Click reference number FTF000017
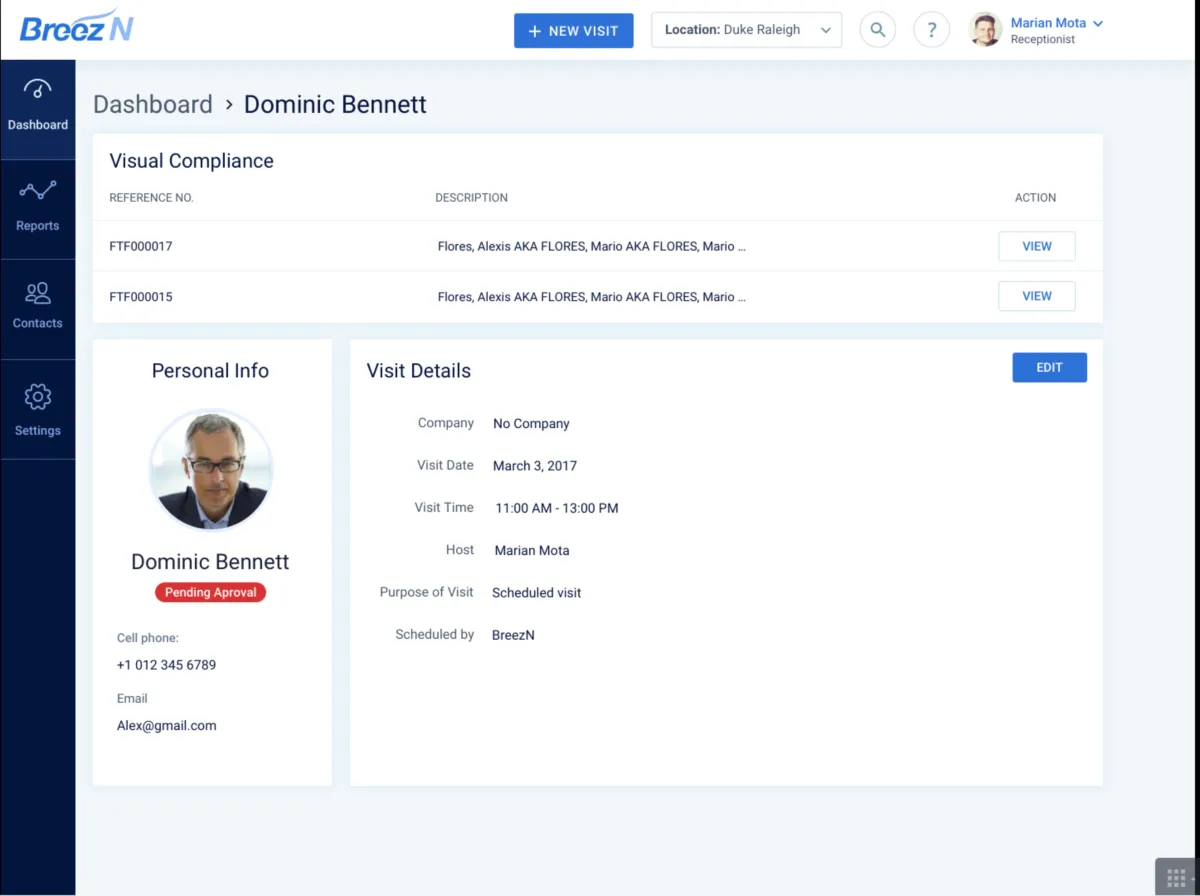Screen dimensions: 1200x896 click(x=141, y=246)
